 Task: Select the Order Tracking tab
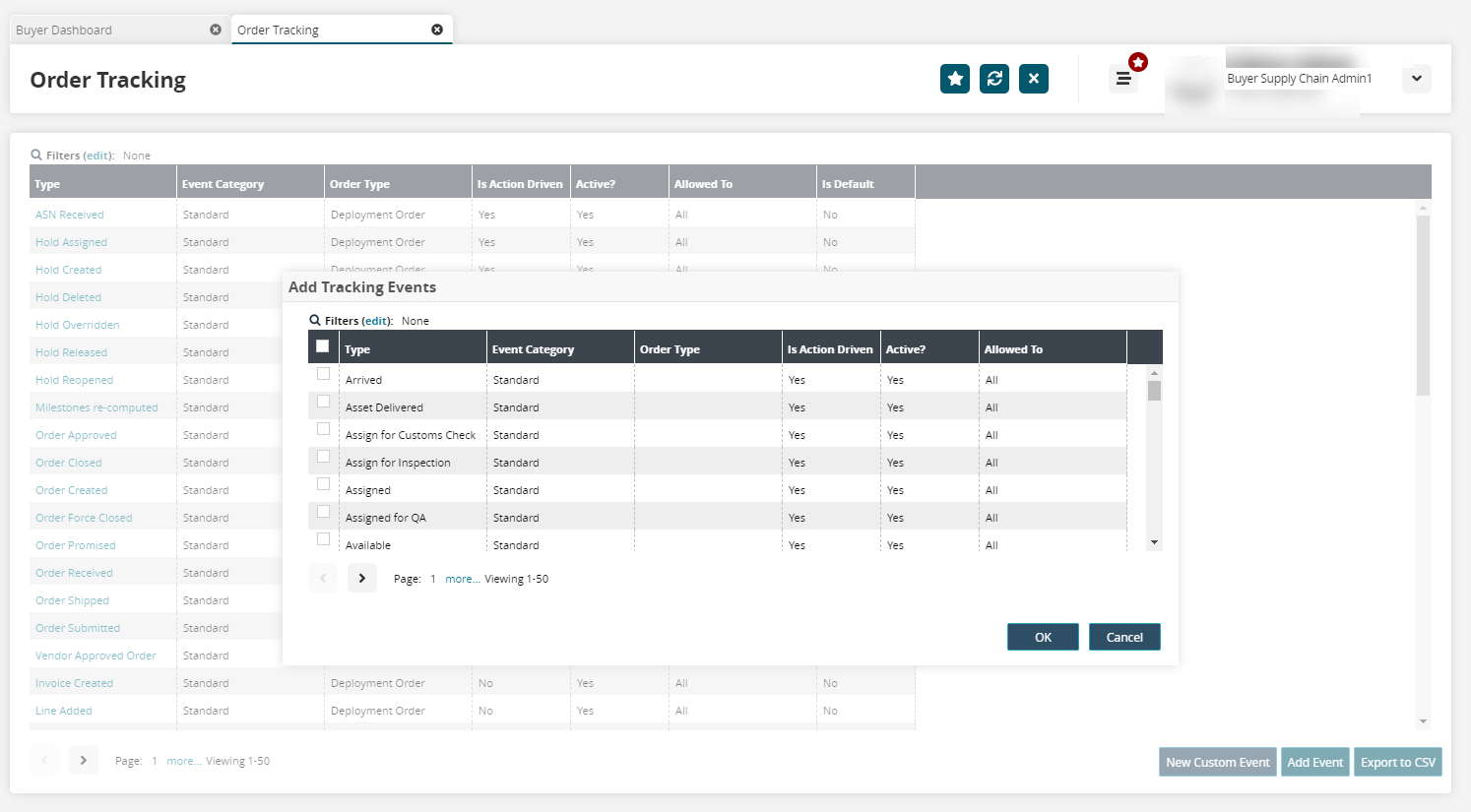point(325,31)
